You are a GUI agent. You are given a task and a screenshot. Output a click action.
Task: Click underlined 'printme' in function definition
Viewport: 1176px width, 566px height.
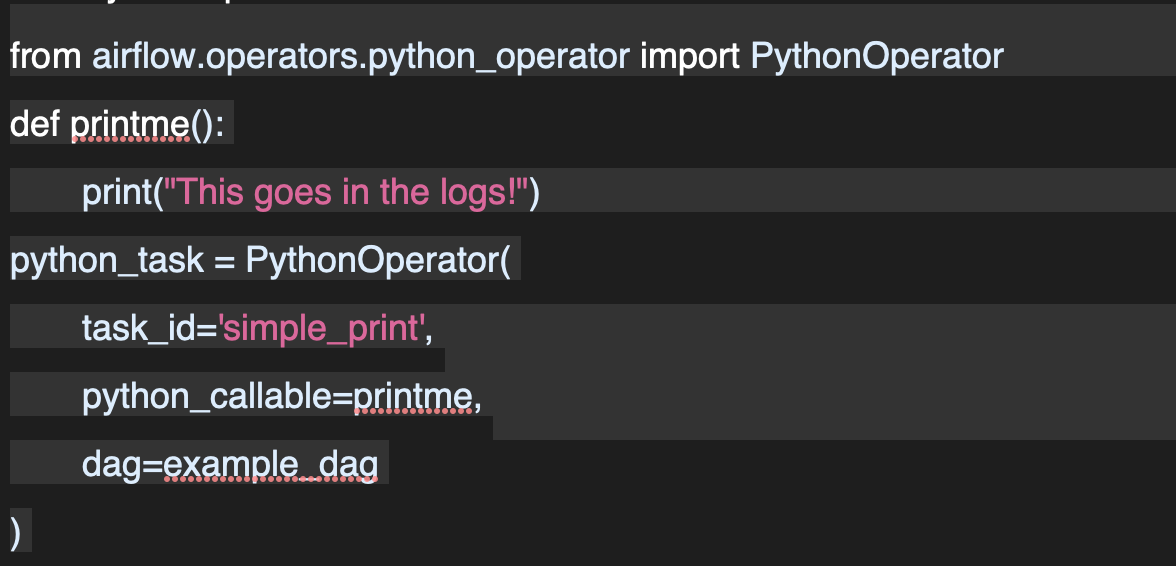click(x=130, y=124)
